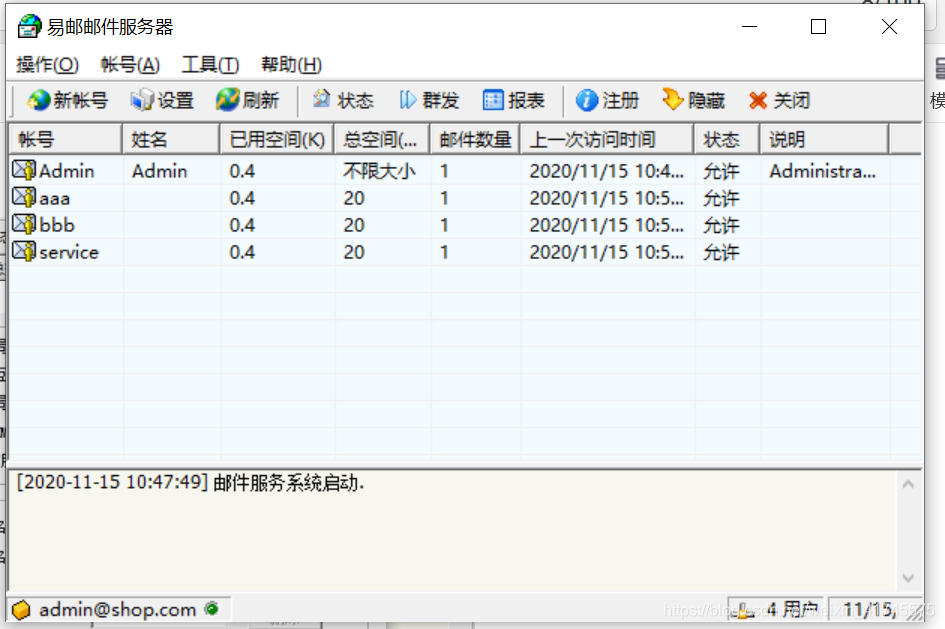Image resolution: width=945 pixels, height=629 pixels.
Task: Click Admin's last access time 2020/11/15 10:4...
Action: [607, 171]
